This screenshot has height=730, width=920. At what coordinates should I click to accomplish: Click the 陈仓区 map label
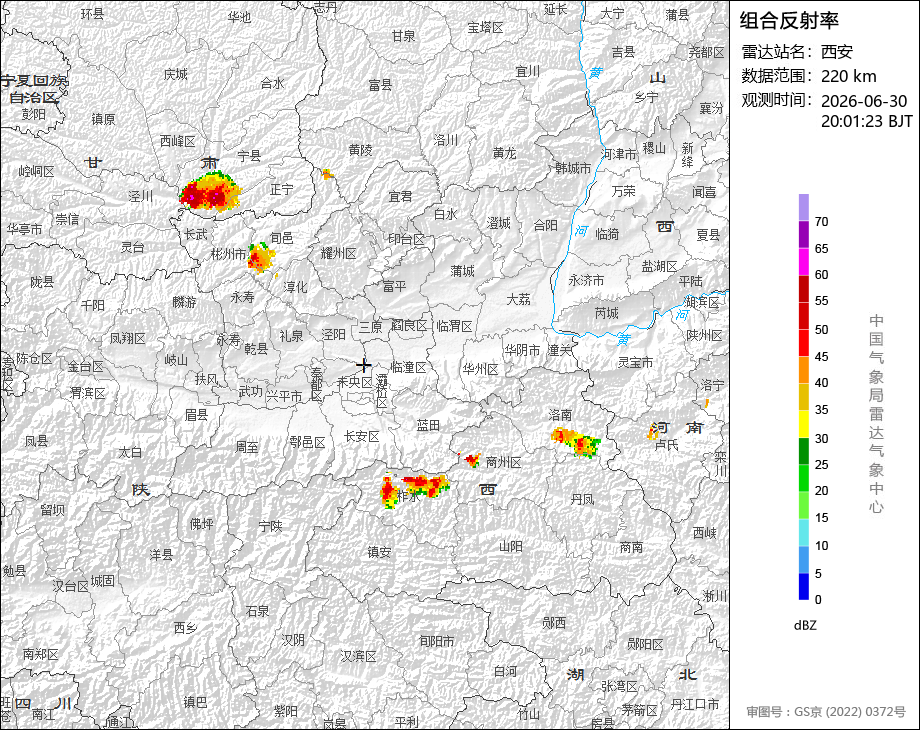(34, 358)
